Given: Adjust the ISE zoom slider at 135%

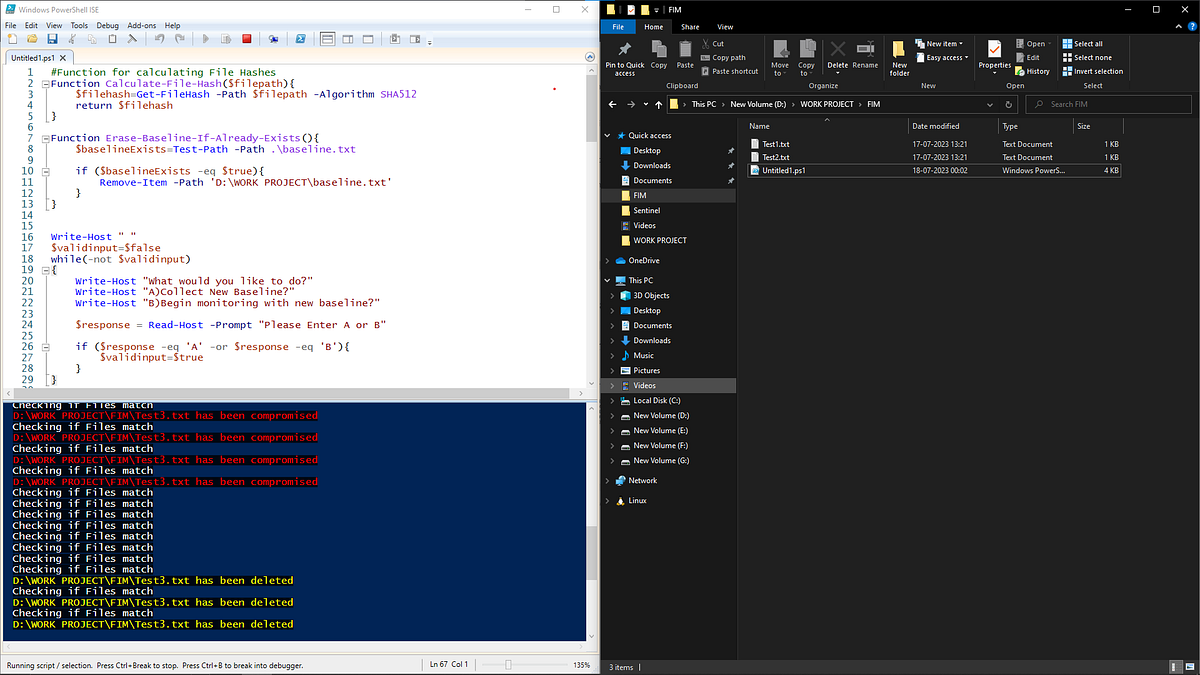Looking at the screenshot, I should [x=509, y=665].
